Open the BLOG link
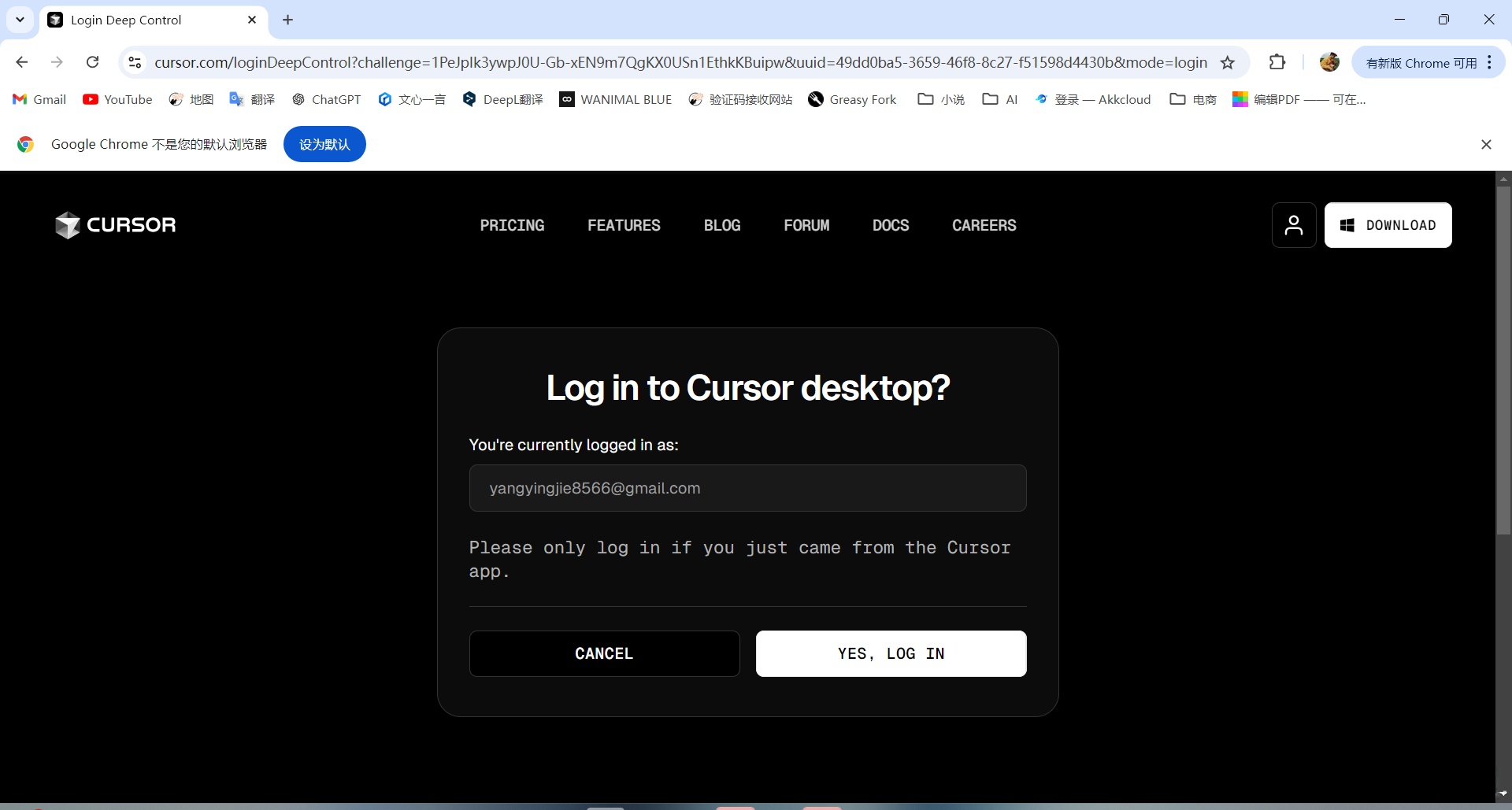 (x=722, y=225)
